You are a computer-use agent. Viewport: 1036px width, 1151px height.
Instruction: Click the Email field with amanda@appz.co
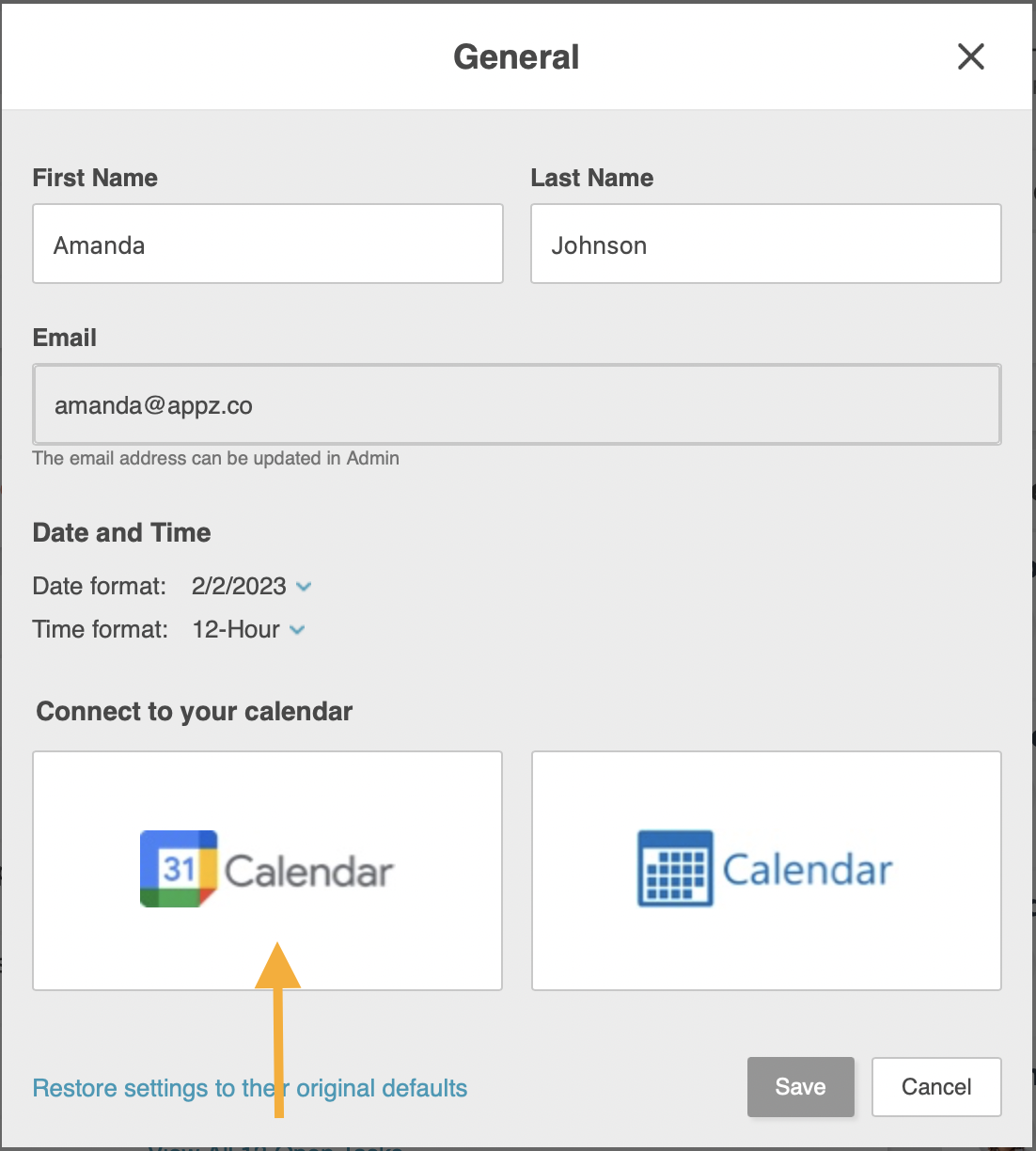pyautogui.click(x=516, y=405)
